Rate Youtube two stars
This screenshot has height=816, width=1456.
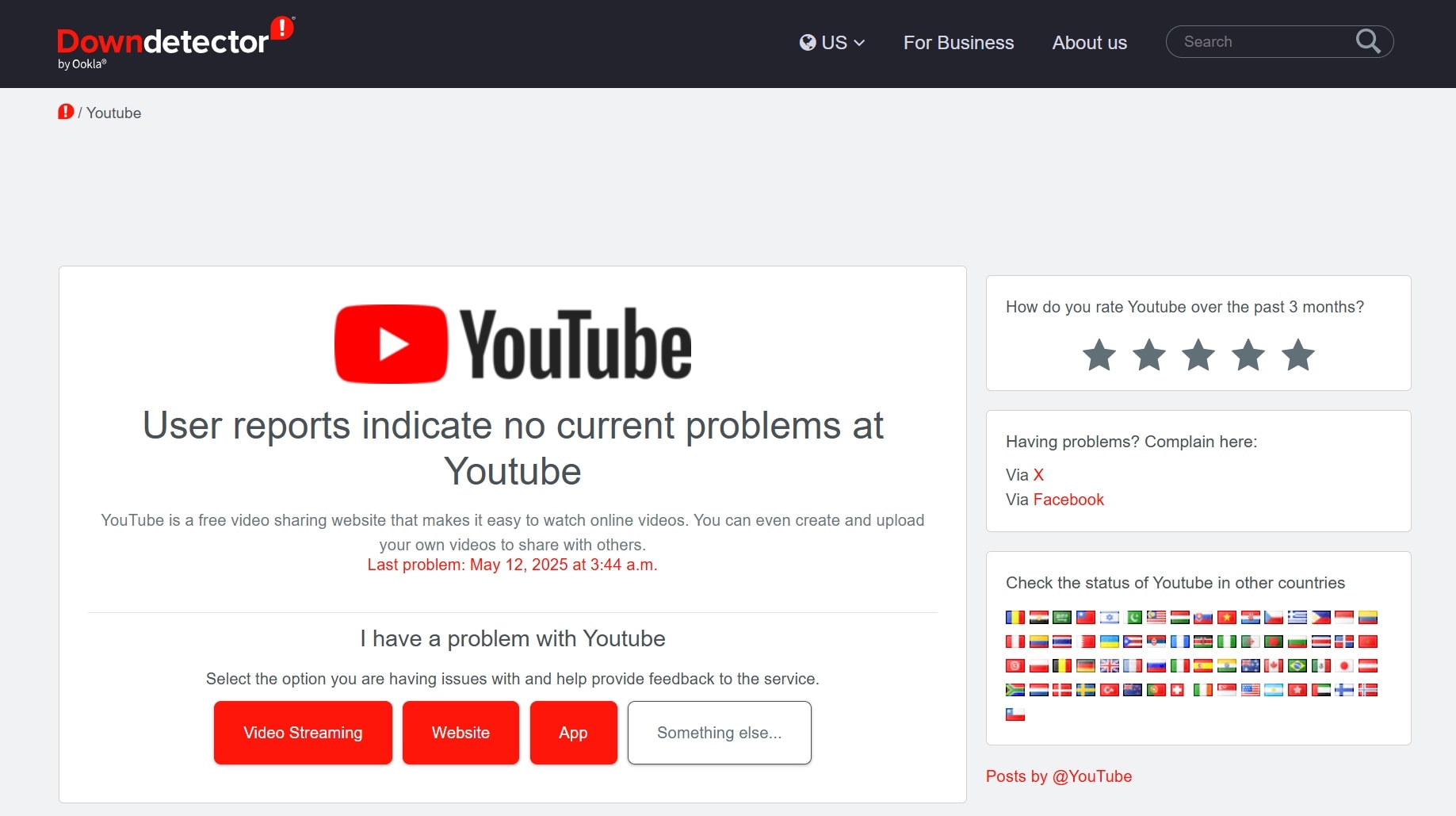(x=1149, y=354)
